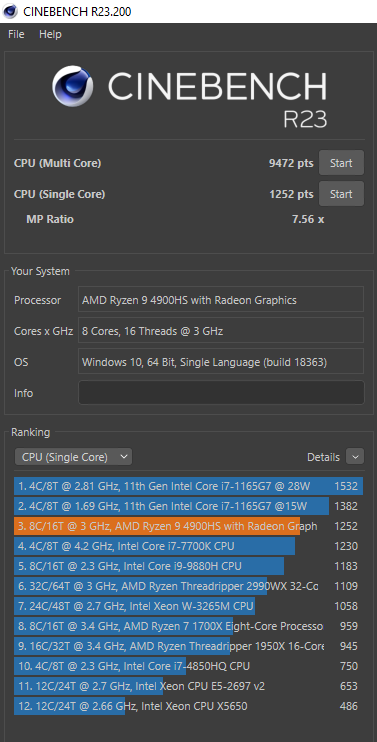The height and width of the screenshot is (742, 377).
Task: Click the Cinebench icon in title bar
Action: click(x=10, y=11)
